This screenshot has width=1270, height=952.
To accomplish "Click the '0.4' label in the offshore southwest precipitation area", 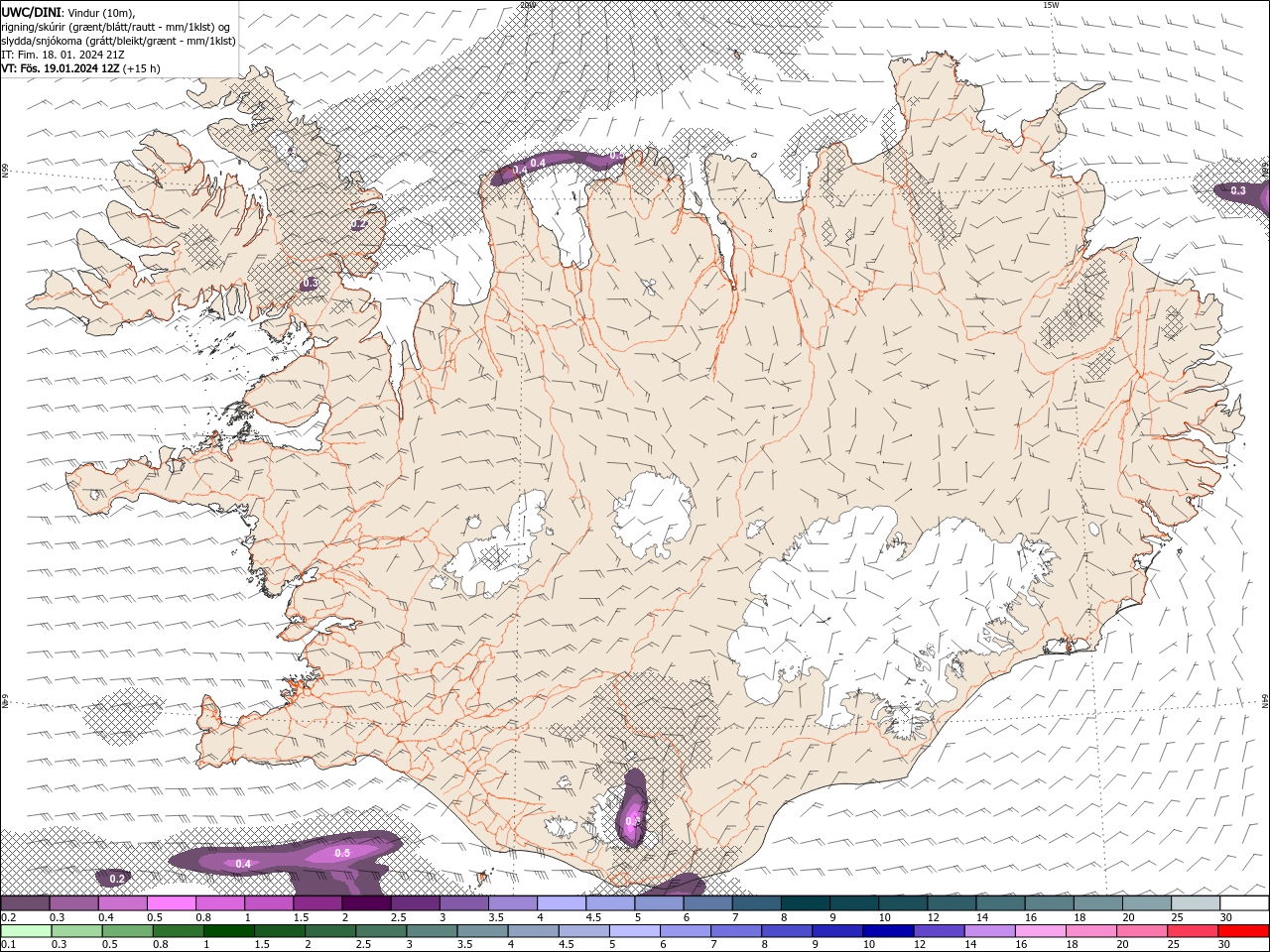I will [243, 864].
